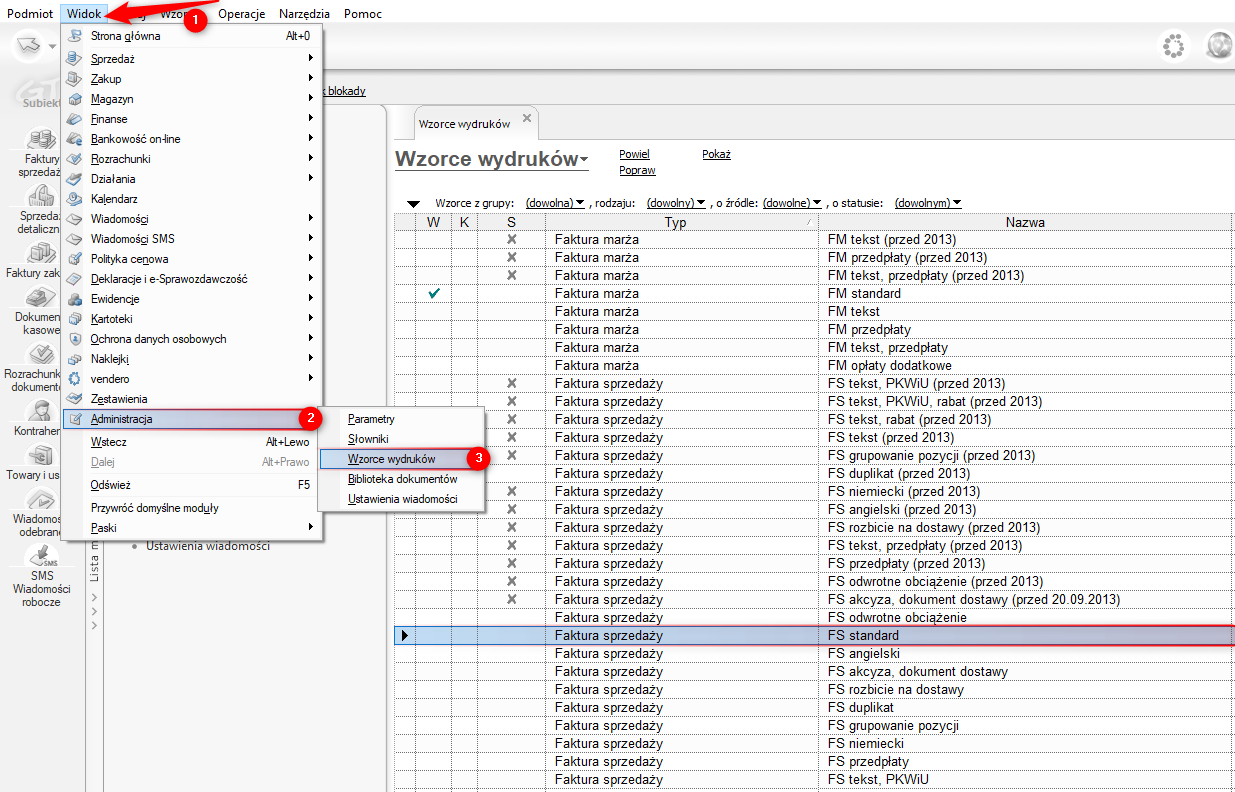Click the Powiel link
This screenshot has height=792, width=1235.
pos(634,154)
